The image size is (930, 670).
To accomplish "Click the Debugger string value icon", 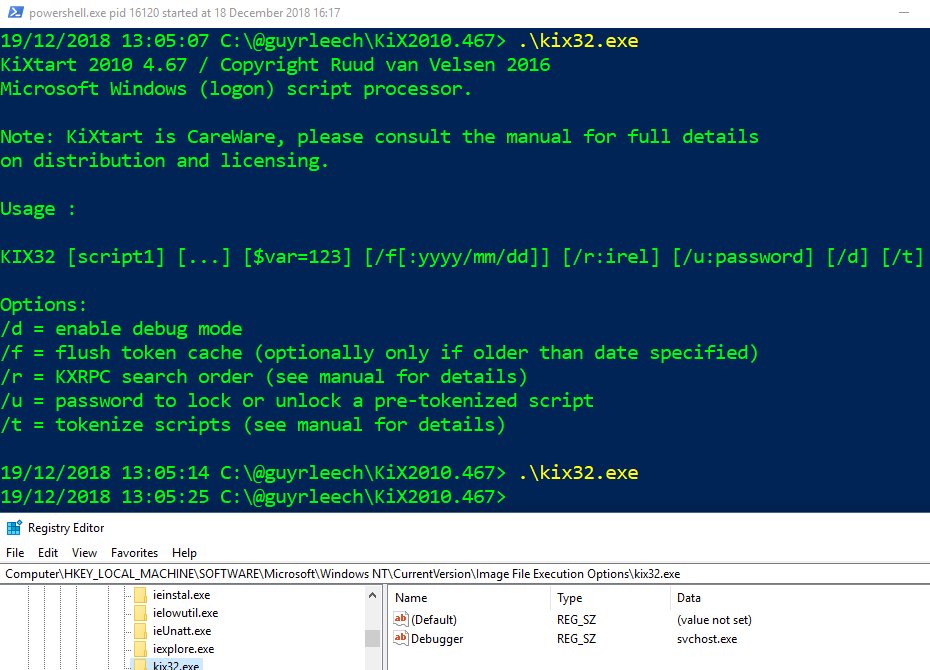I will pos(401,639).
